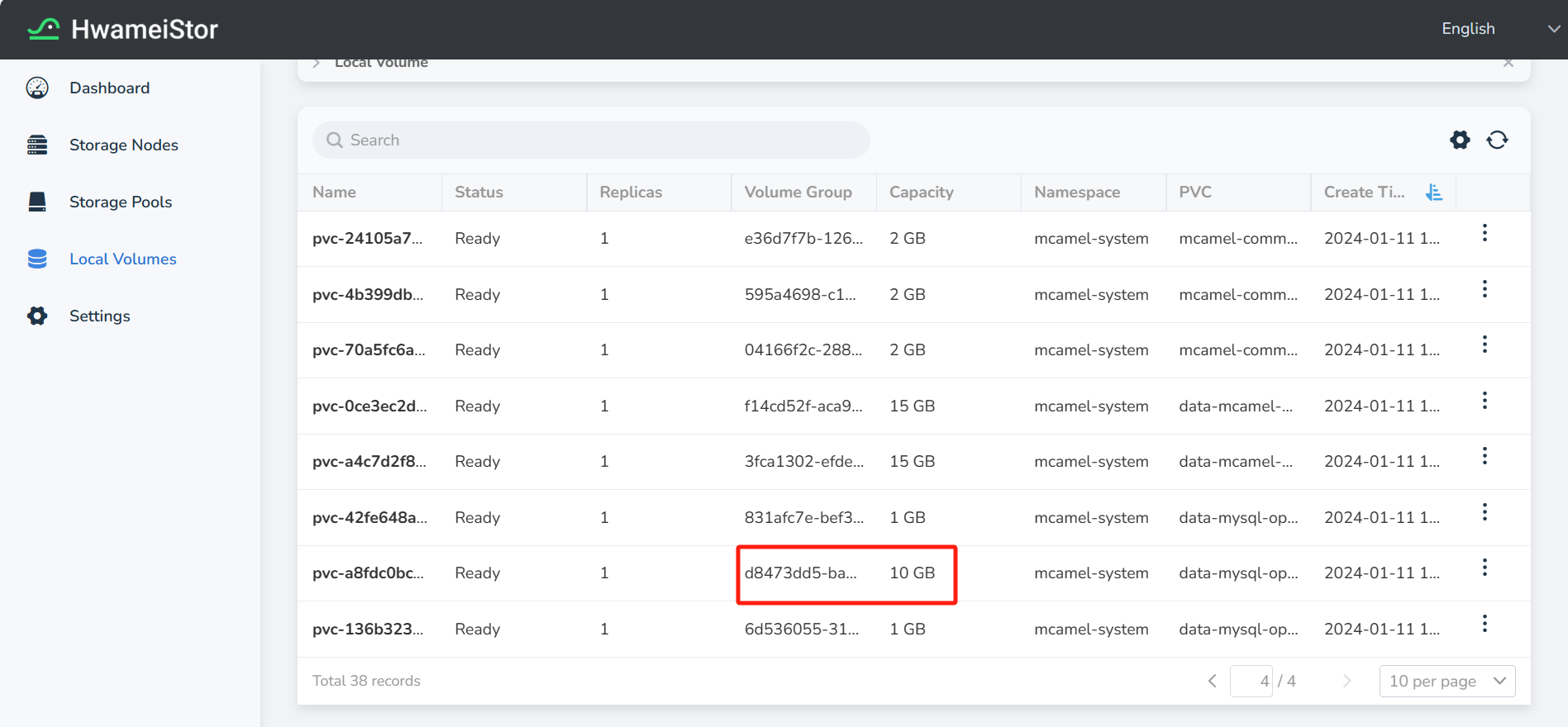Click into the Search volumes field
Screen dimensions: 1568x727
591,140
